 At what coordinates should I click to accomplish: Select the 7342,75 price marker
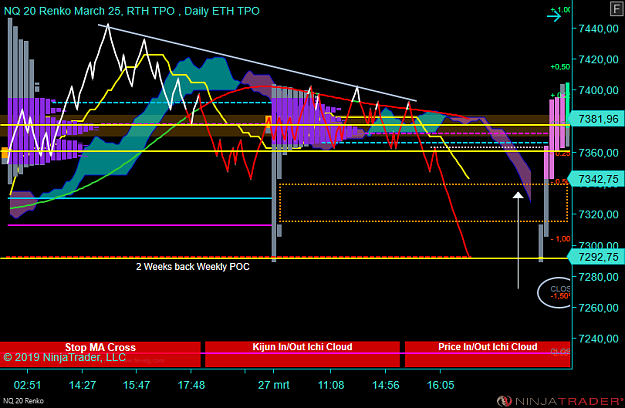[597, 179]
